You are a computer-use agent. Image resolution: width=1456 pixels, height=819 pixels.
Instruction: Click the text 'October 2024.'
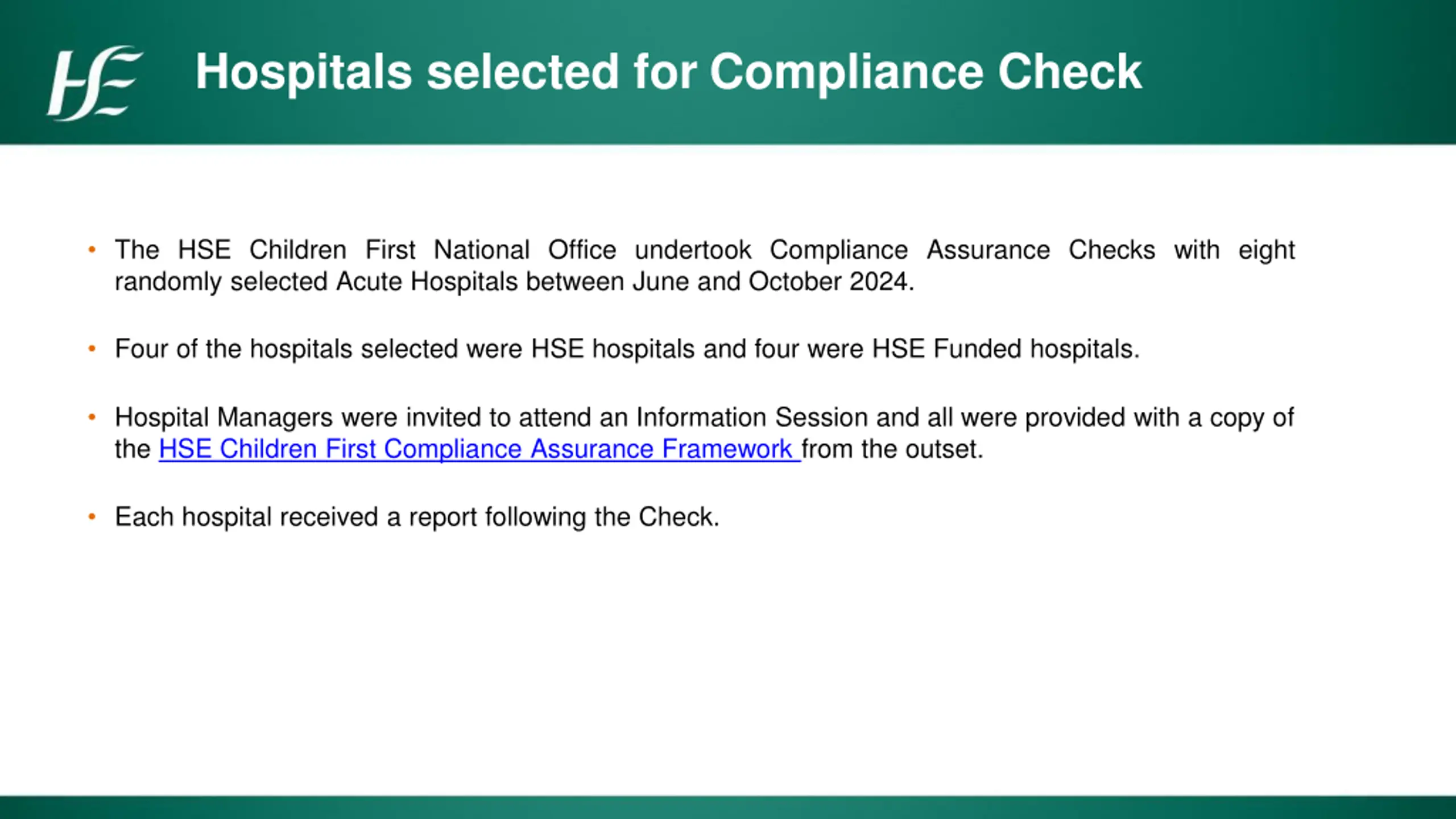tap(831, 282)
